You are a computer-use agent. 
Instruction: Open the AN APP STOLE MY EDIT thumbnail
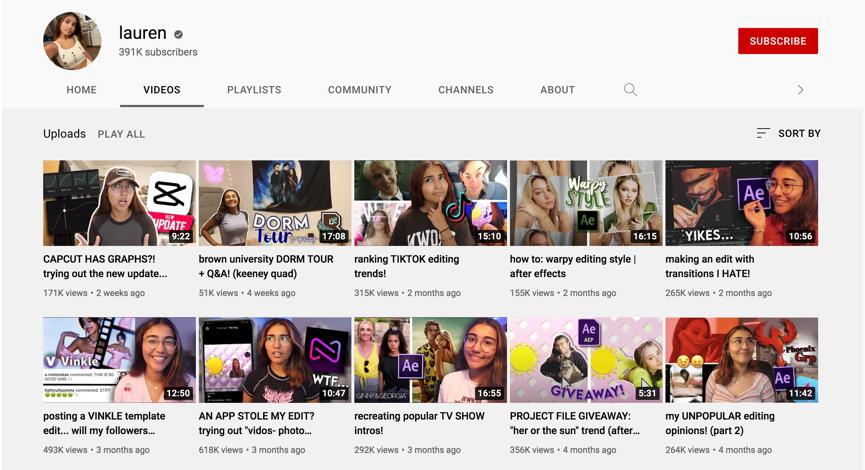click(x=275, y=360)
